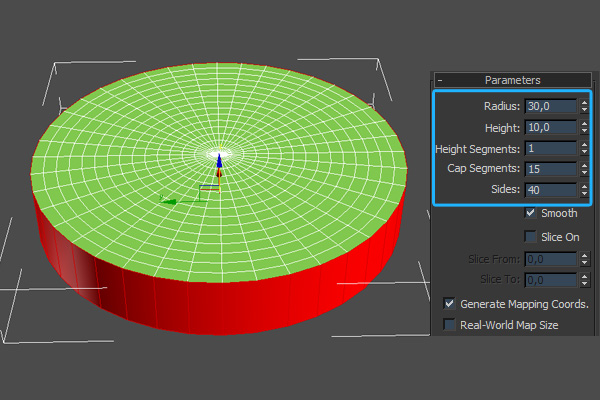Click the Height value field
600x400 pixels.
click(x=550, y=128)
